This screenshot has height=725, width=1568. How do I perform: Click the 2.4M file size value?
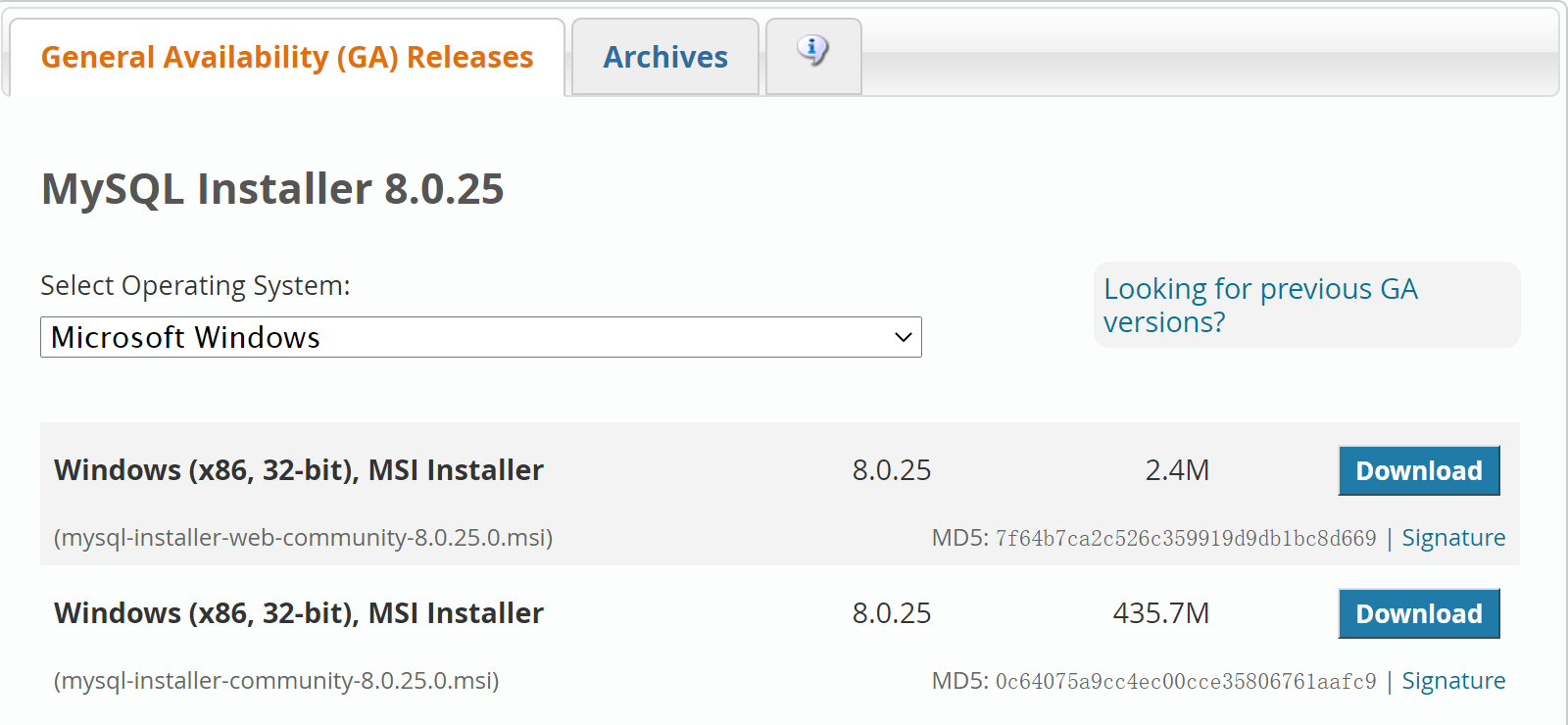tap(1177, 470)
